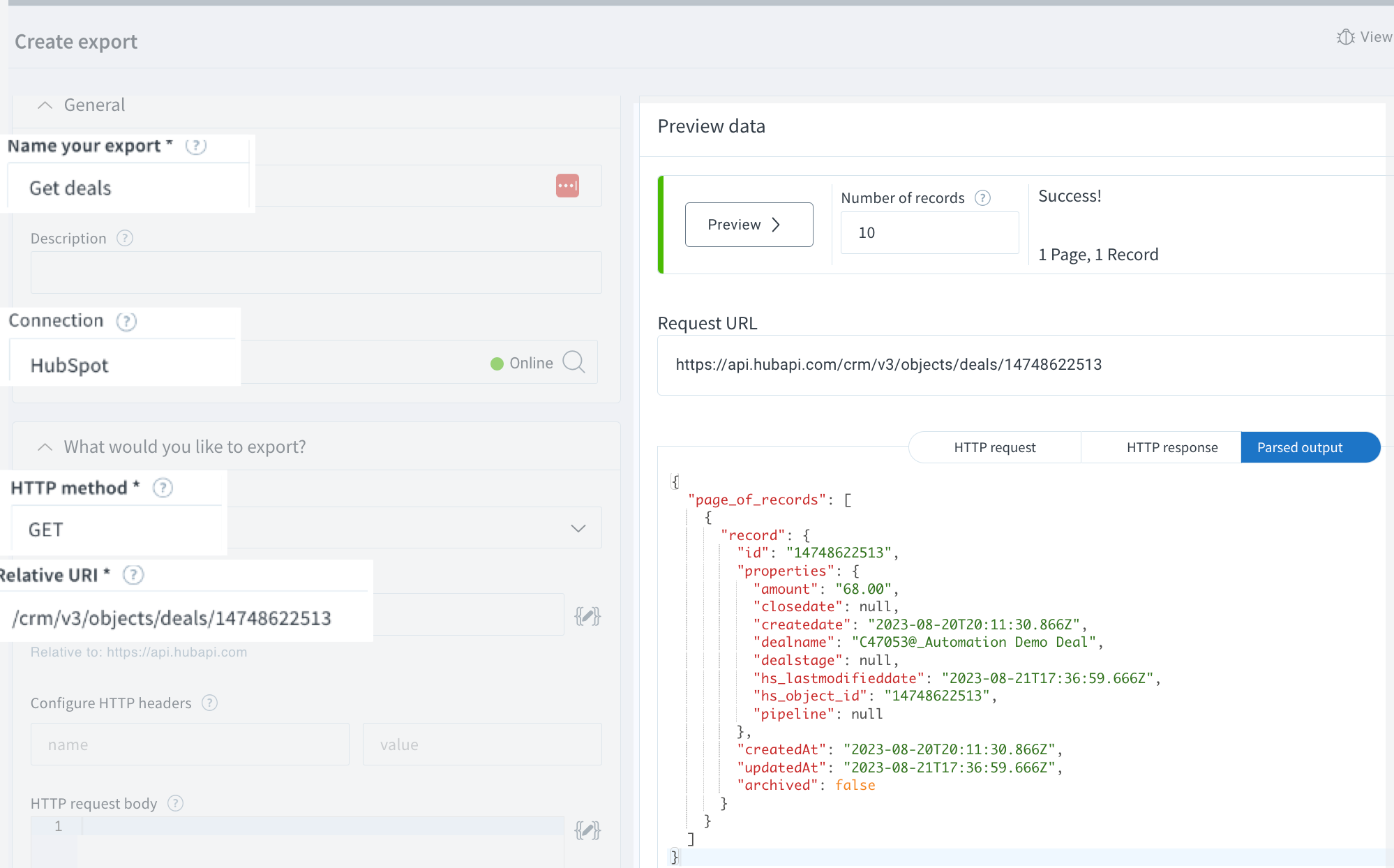Image resolution: width=1394 pixels, height=868 pixels.
Task: Open handlebars editor for Relative URI
Action: tap(587, 616)
